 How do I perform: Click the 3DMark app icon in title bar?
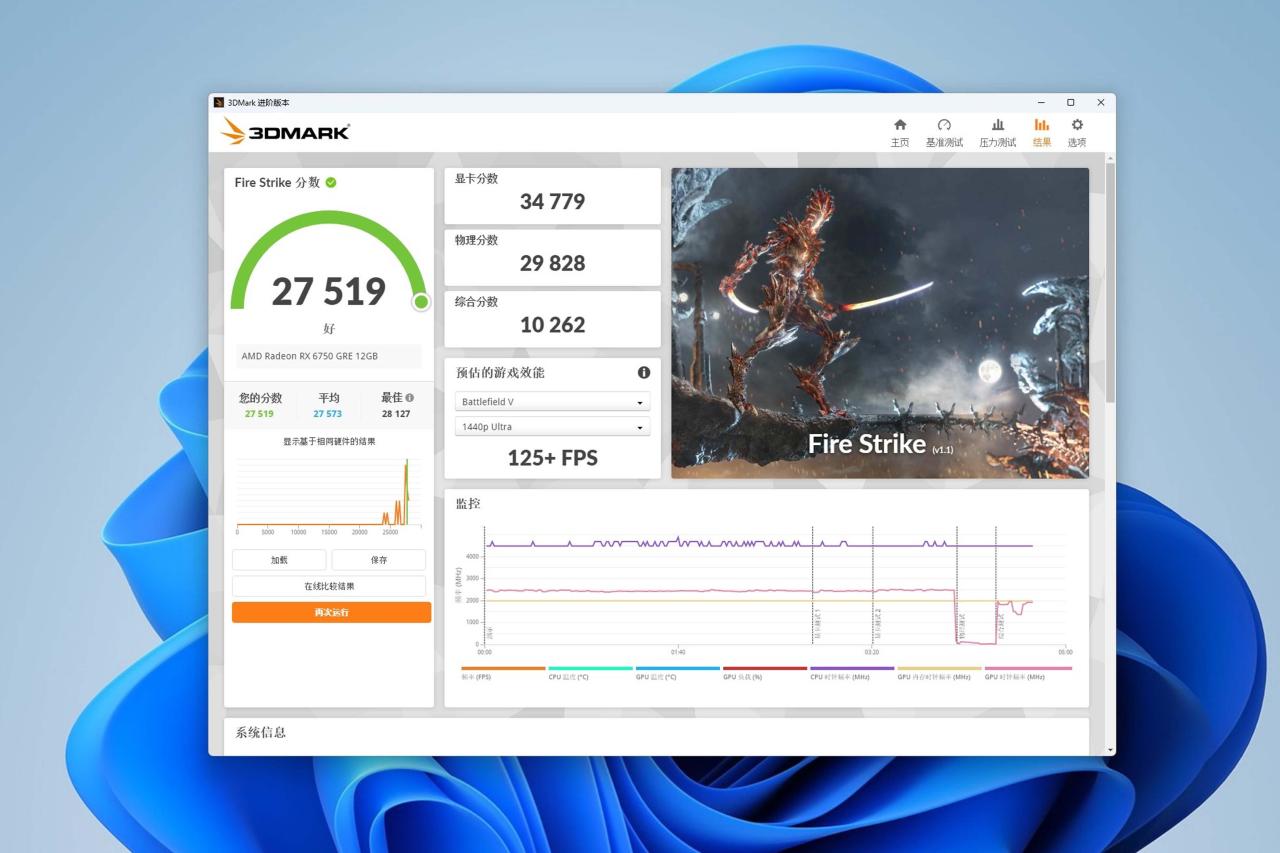219,102
